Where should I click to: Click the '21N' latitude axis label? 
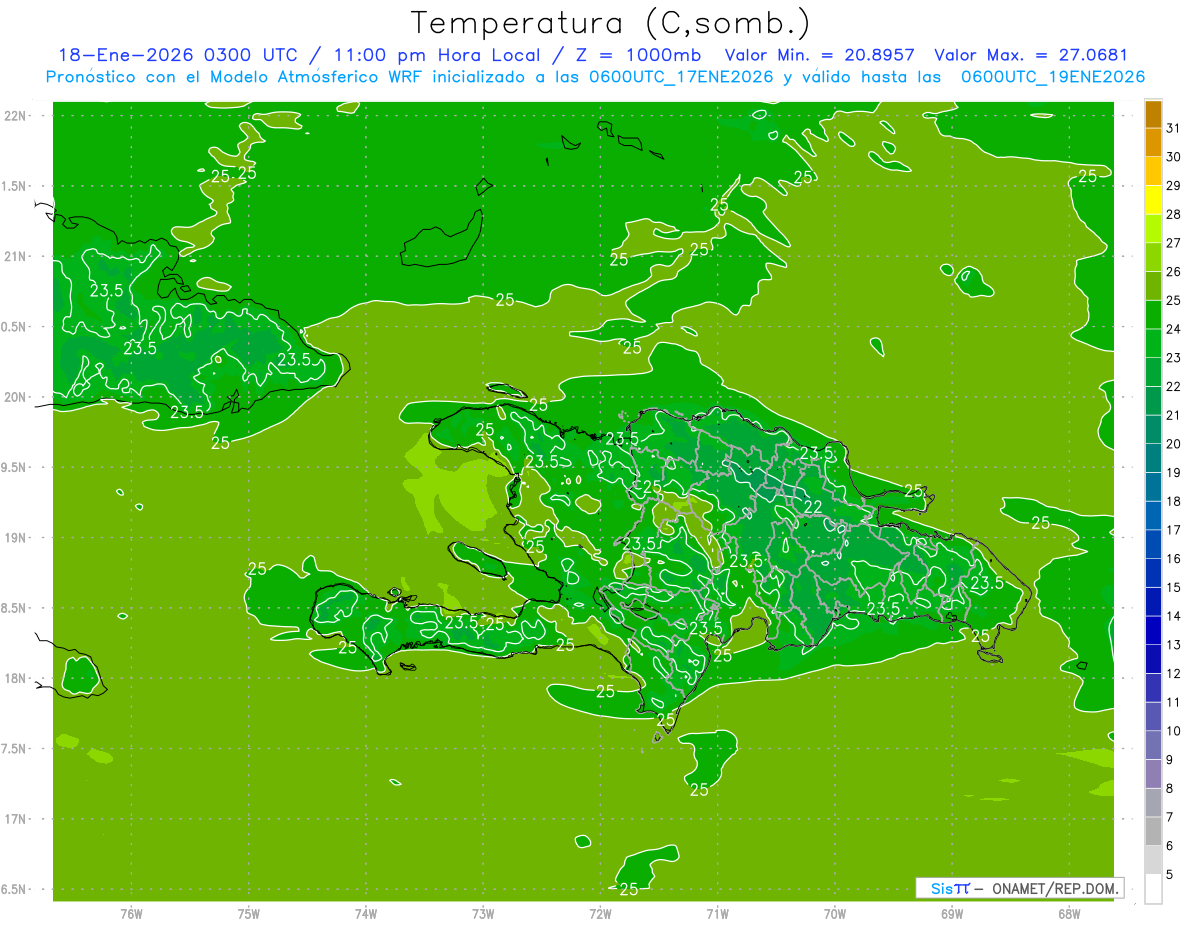(15, 257)
